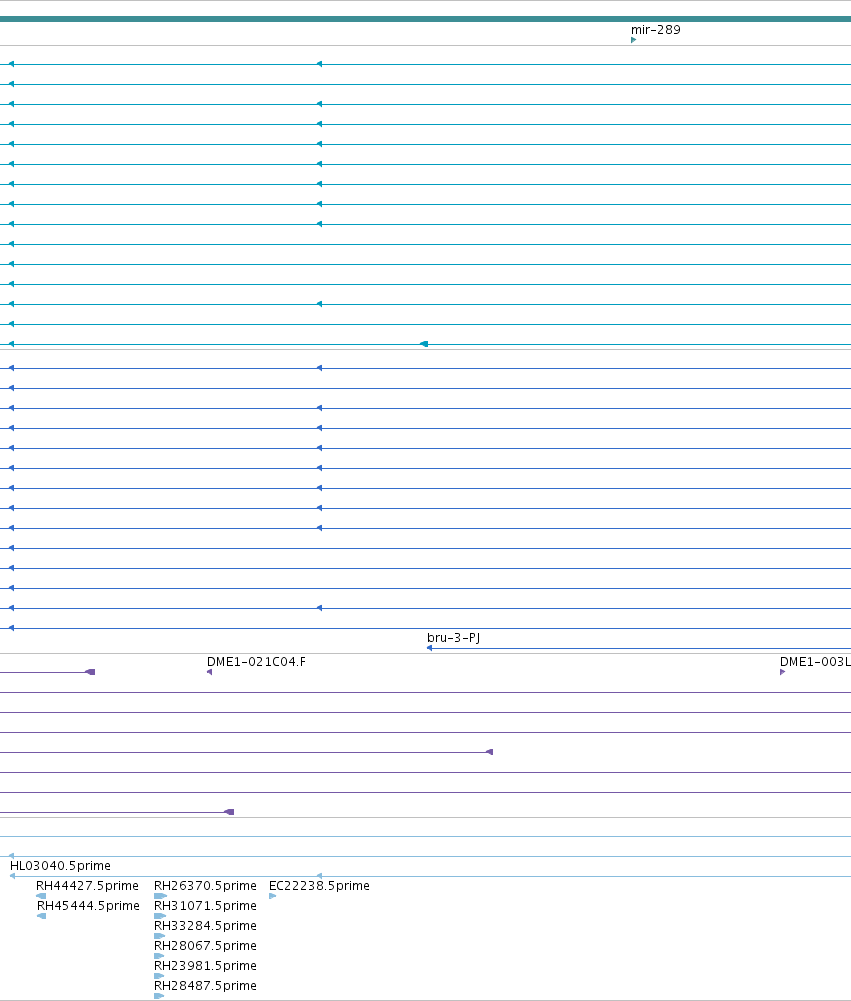This screenshot has height=1001, width=851.
Task: Click the purple block ending the lowest purple line
Action: (x=229, y=812)
